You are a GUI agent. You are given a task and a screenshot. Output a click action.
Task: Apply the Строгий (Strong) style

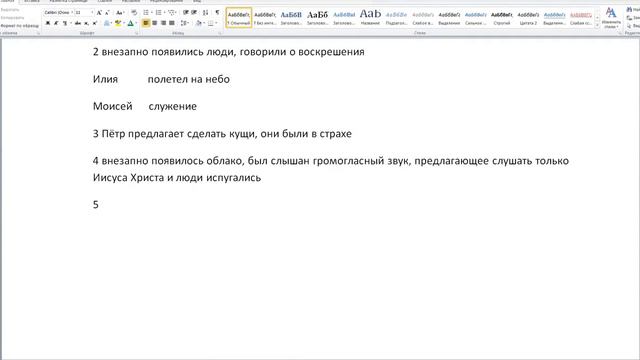click(x=502, y=18)
